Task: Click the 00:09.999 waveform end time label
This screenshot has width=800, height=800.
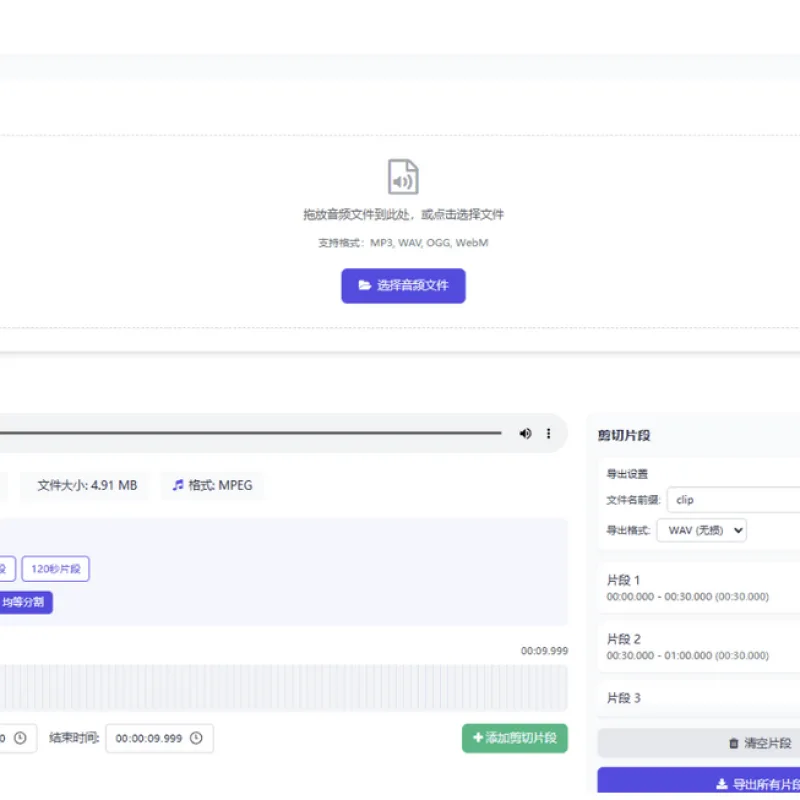Action: tap(544, 651)
